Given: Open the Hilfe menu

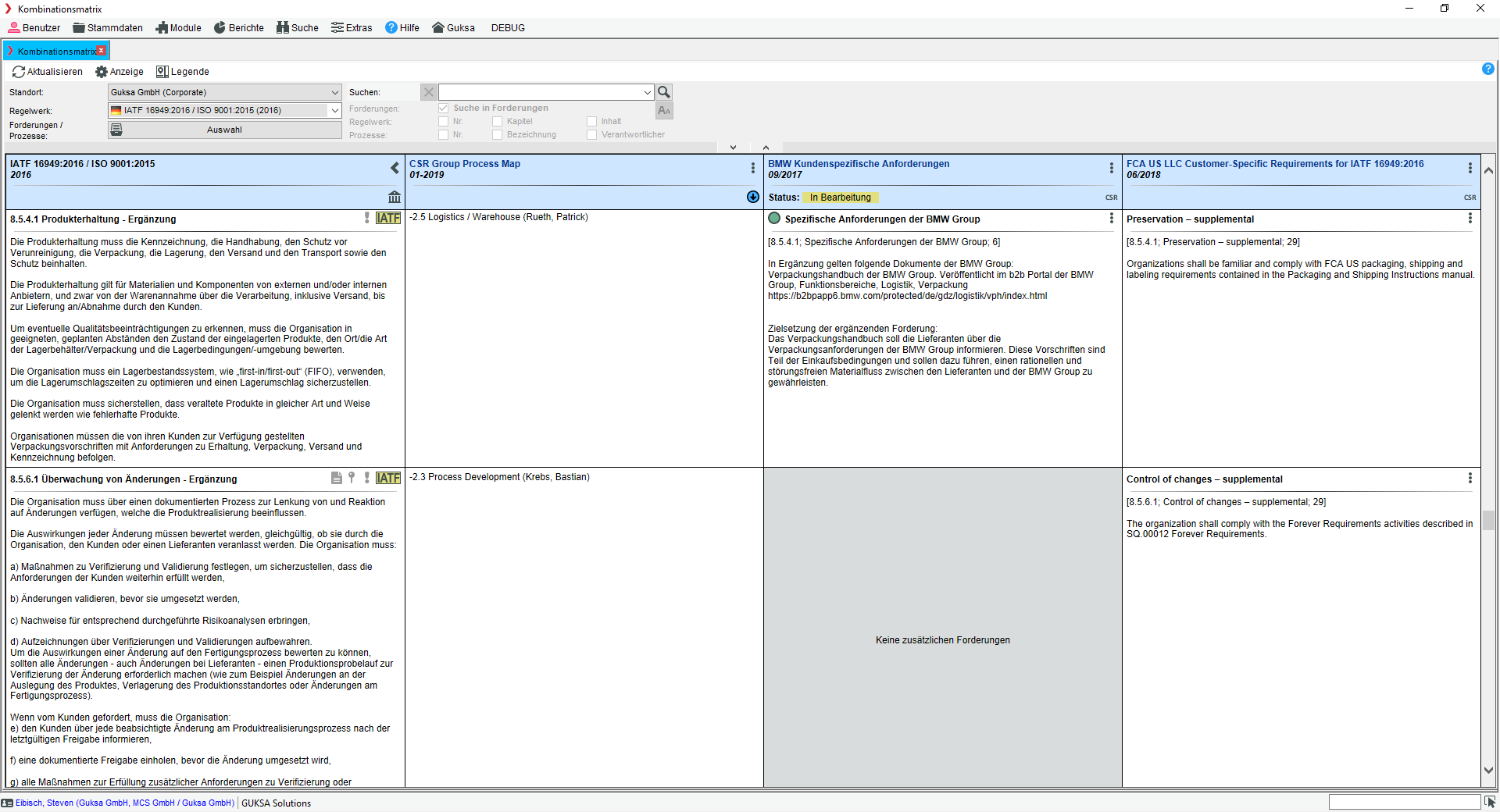Looking at the screenshot, I should click(x=402, y=27).
